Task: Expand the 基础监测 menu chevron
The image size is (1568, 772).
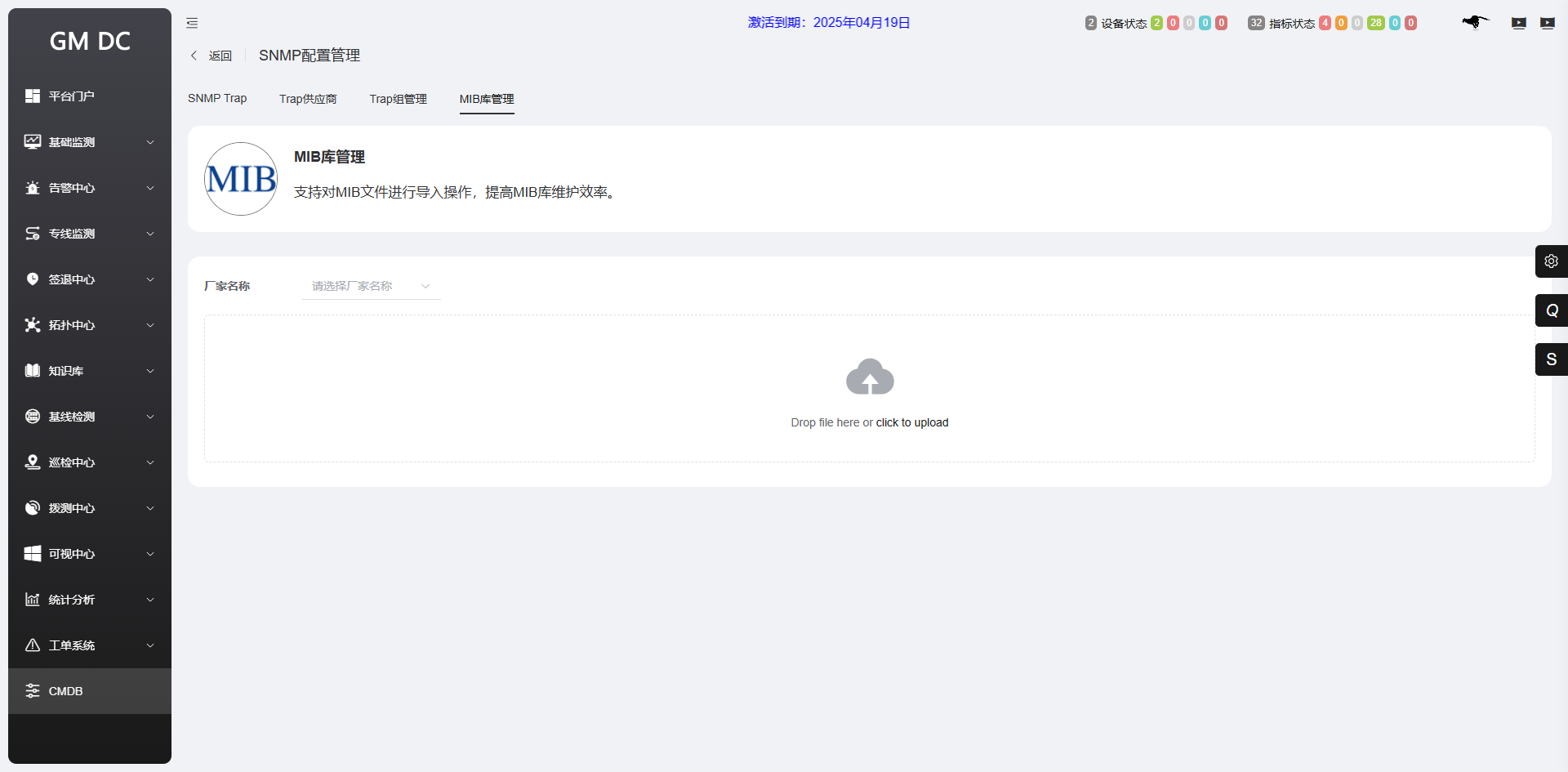Action: coord(150,142)
